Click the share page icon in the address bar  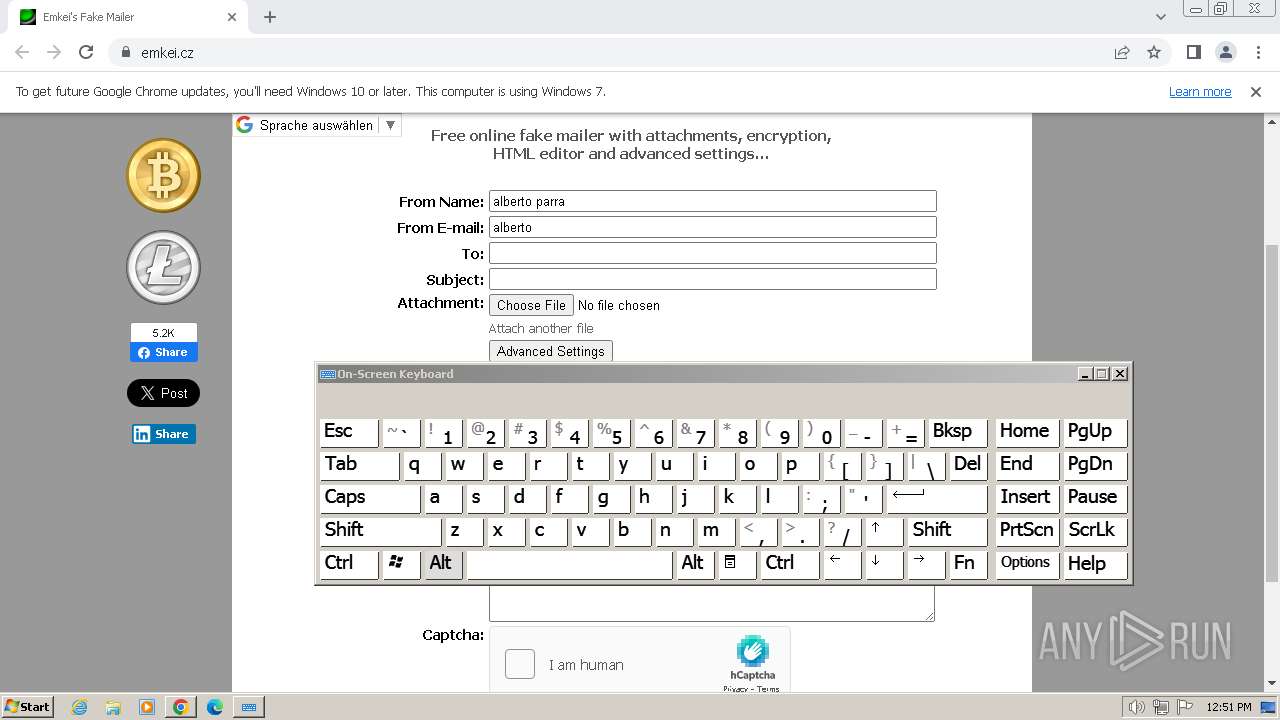(x=1122, y=52)
